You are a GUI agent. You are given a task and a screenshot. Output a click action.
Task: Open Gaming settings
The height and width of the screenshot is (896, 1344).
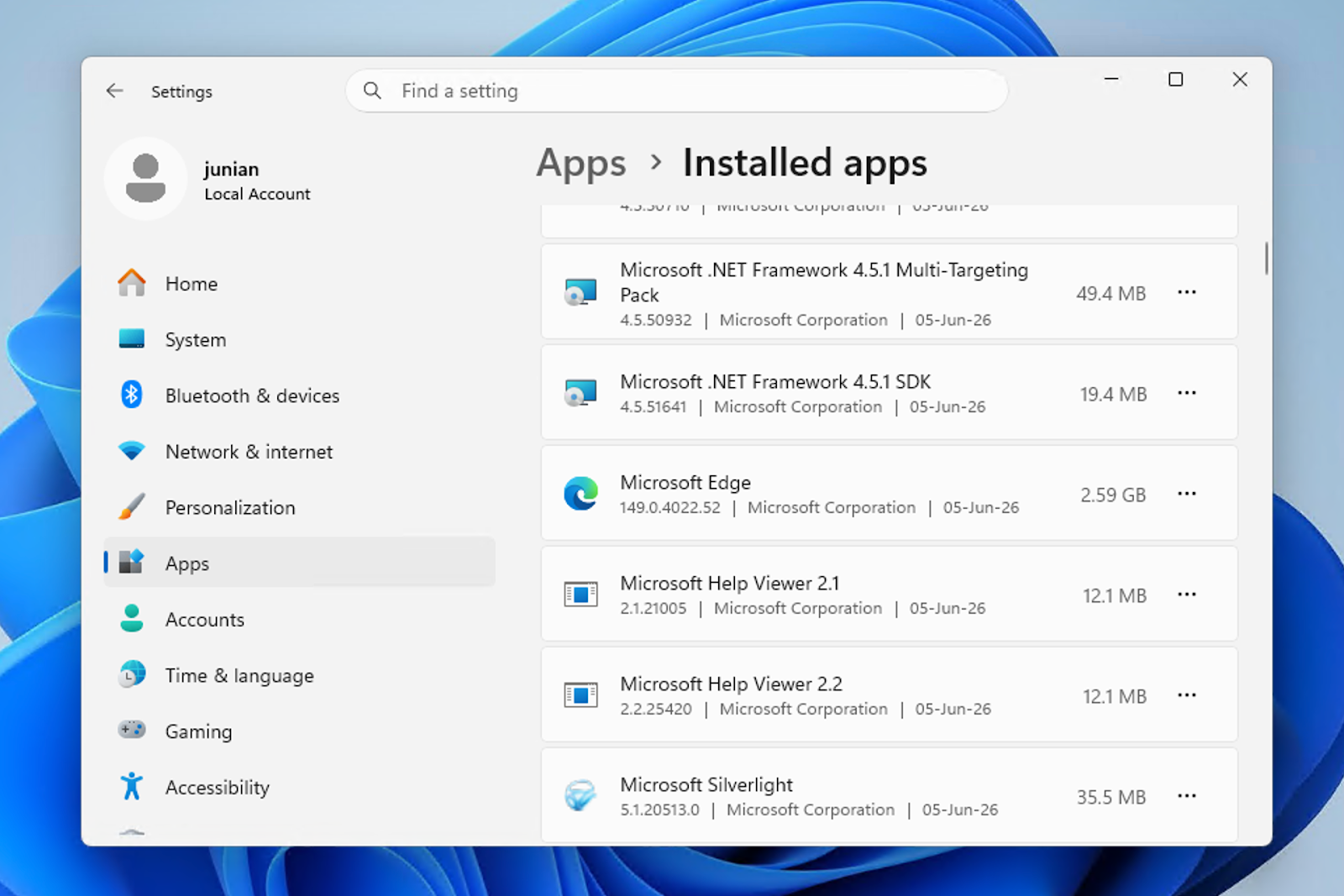tap(299, 731)
